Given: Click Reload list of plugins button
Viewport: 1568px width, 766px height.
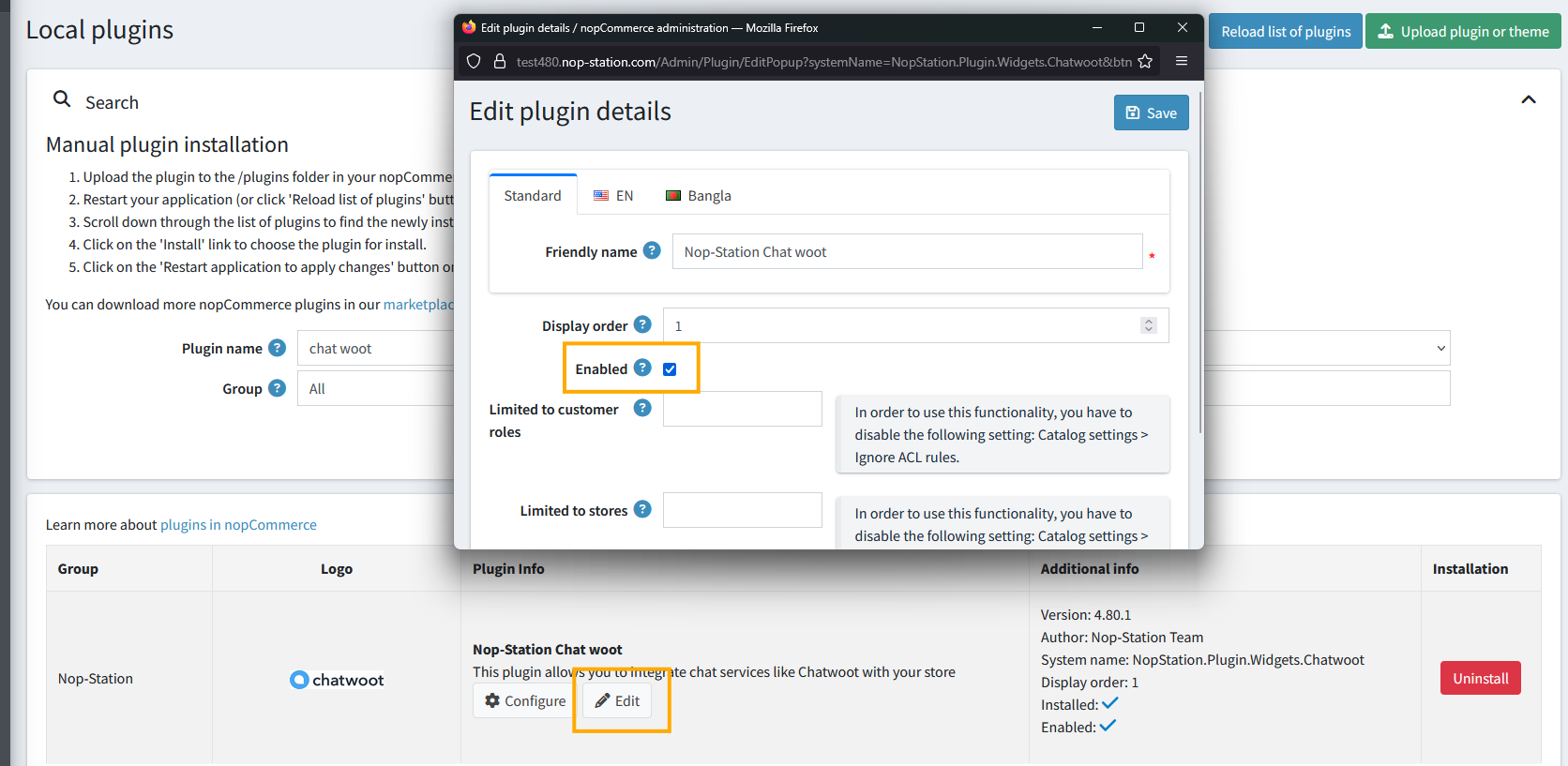Looking at the screenshot, I should coord(1286,31).
